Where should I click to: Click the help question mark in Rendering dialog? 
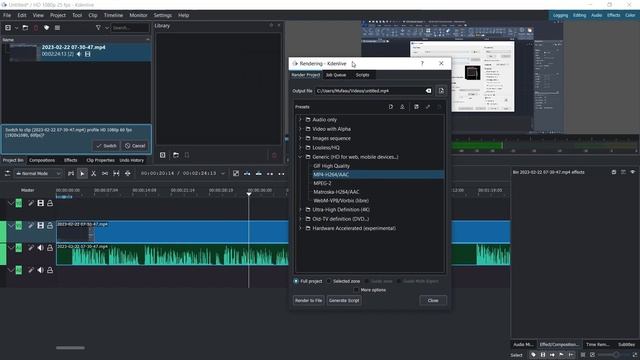[x=422, y=63]
